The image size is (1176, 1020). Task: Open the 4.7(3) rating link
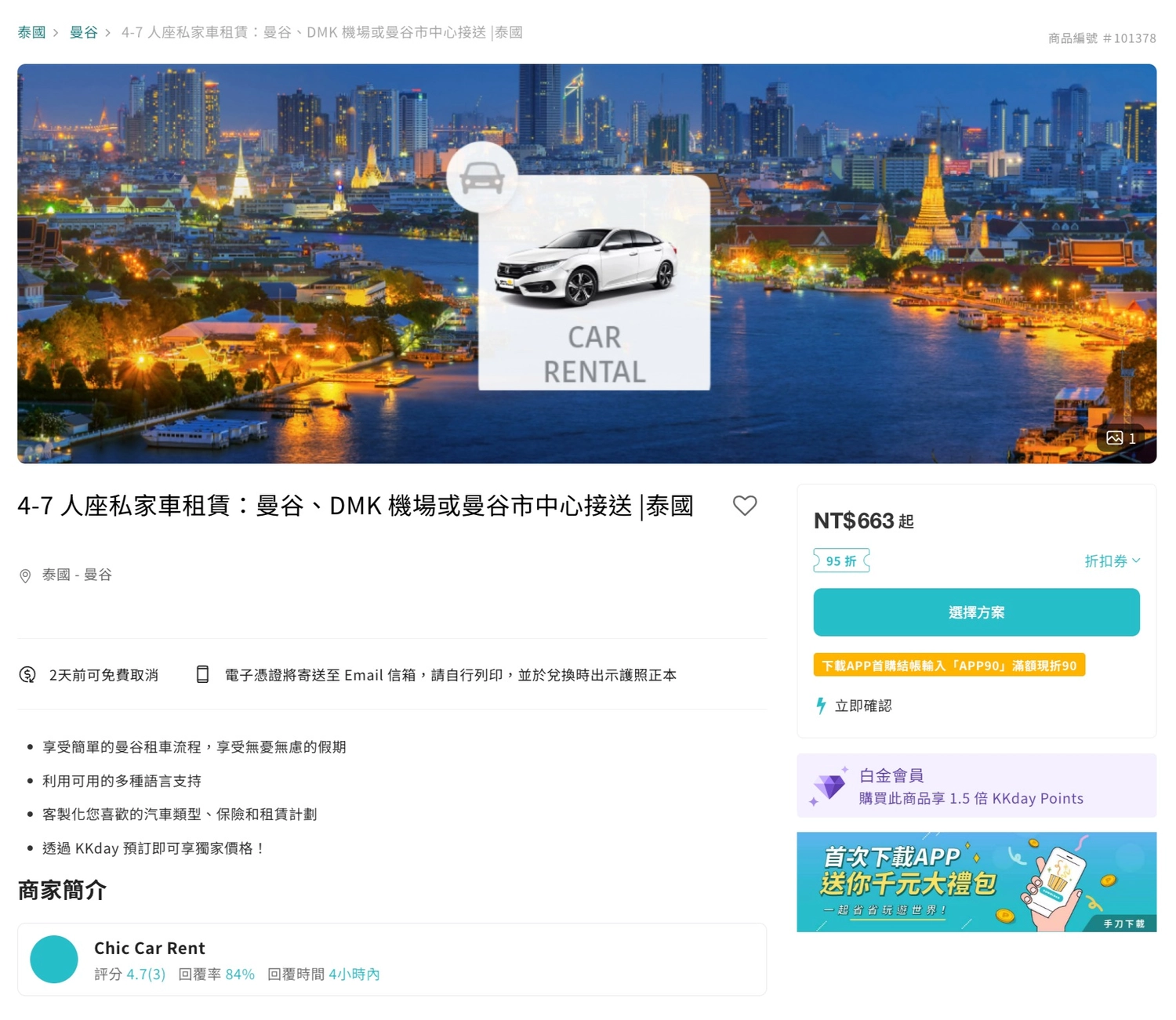(145, 974)
